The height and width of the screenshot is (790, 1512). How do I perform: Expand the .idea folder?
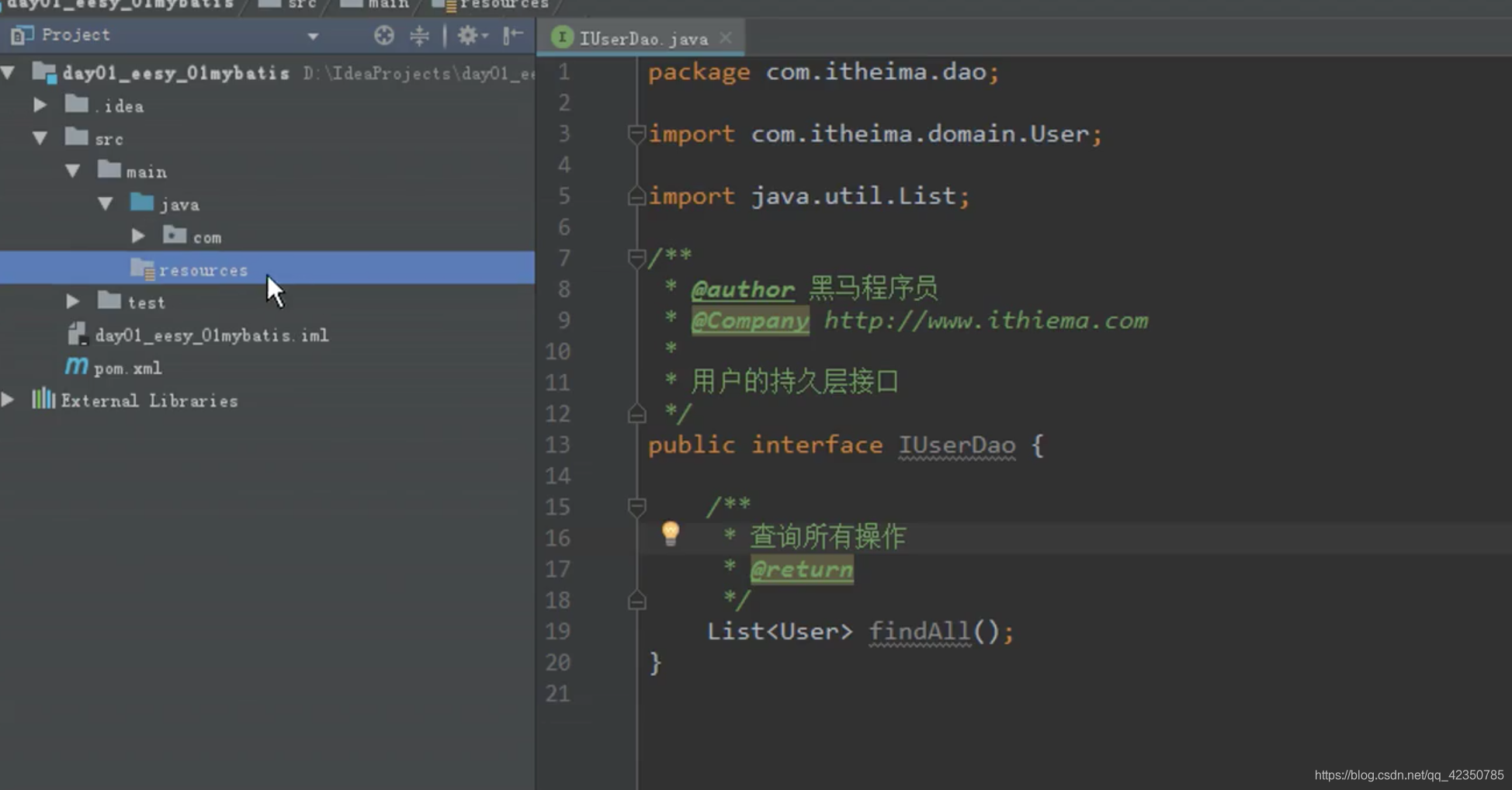[x=40, y=105]
